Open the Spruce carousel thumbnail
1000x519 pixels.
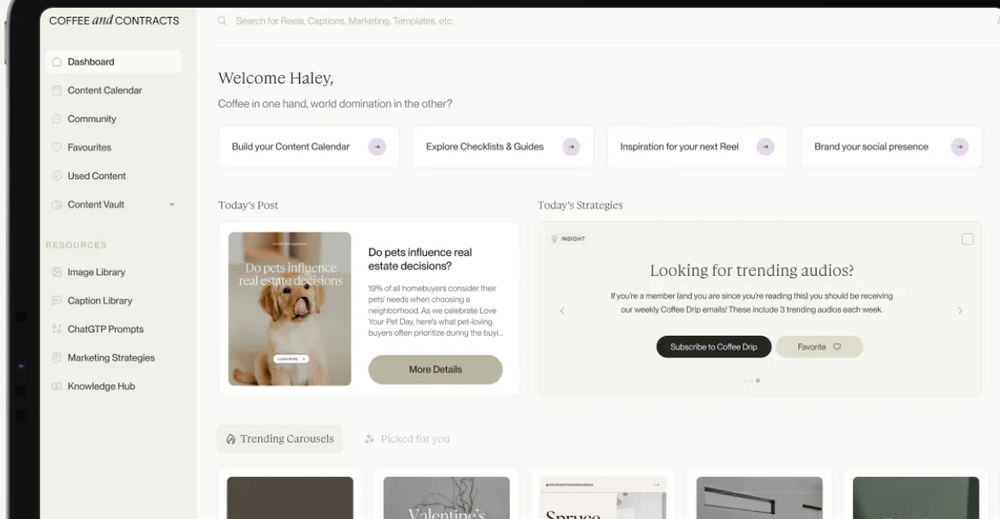pyautogui.click(x=603, y=498)
